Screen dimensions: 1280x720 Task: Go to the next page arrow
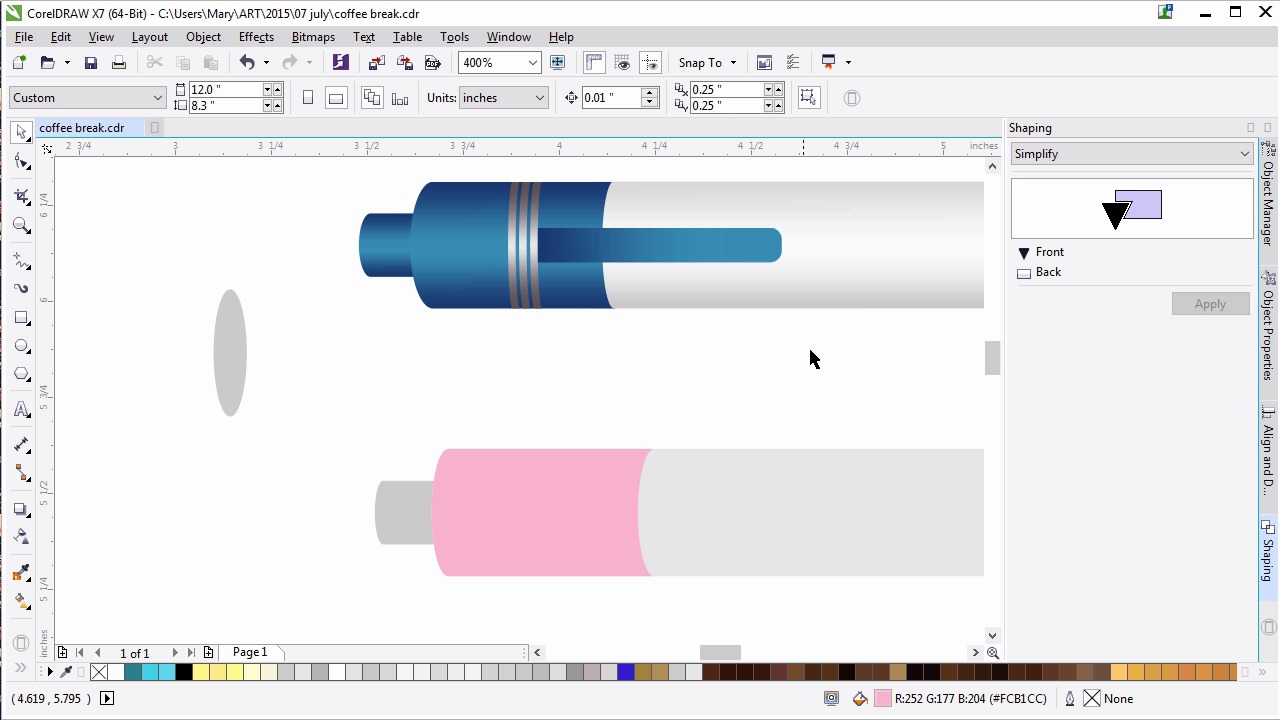(x=175, y=653)
